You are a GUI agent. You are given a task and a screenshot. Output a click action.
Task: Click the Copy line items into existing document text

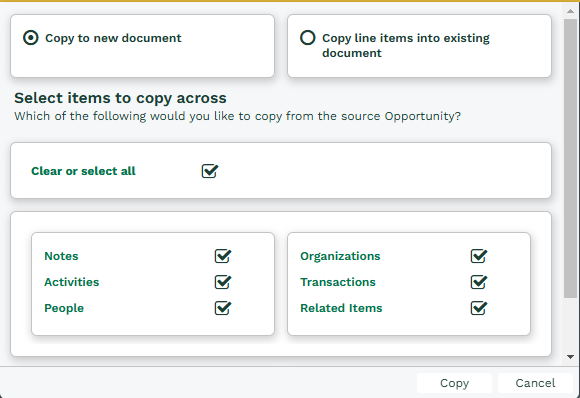406,45
